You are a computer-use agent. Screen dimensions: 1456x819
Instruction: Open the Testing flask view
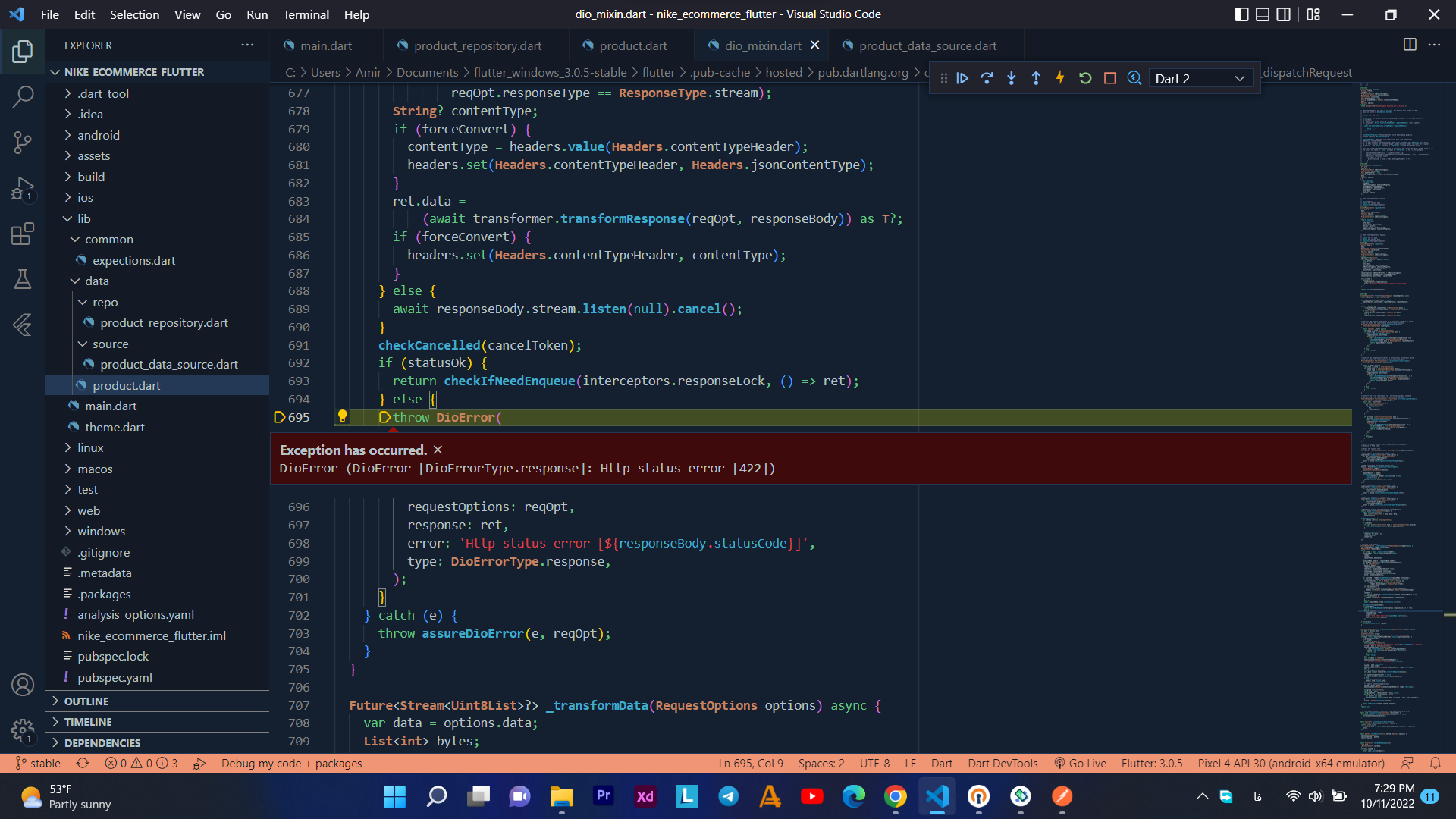point(23,279)
